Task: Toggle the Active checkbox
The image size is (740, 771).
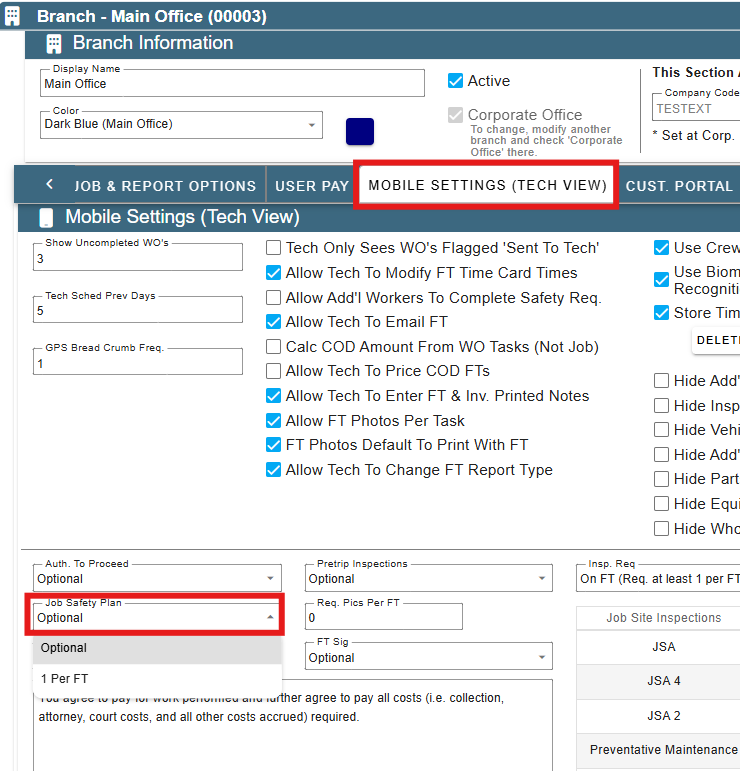Action: tap(455, 81)
